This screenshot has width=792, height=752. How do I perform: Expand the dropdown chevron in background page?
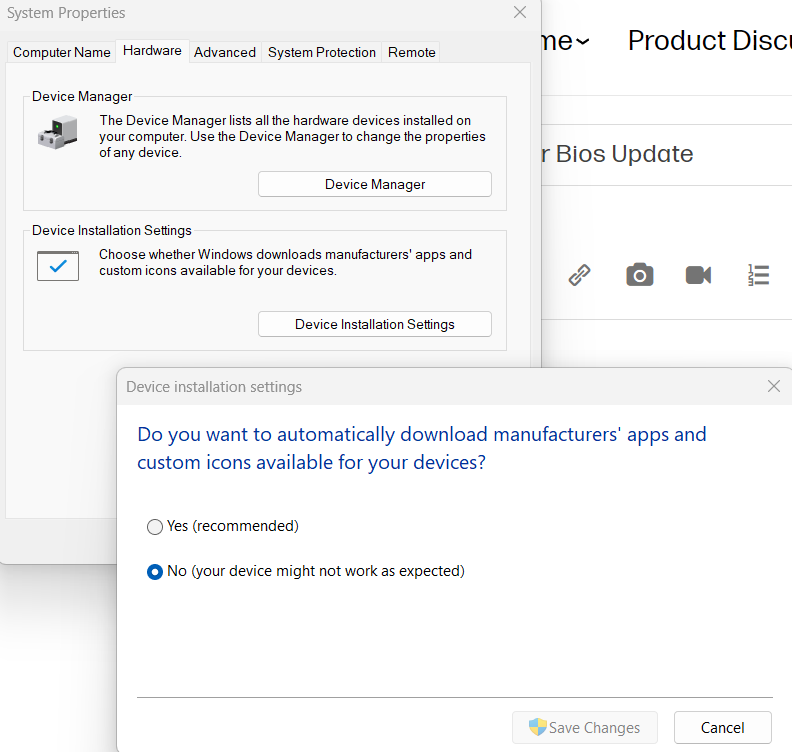click(582, 41)
